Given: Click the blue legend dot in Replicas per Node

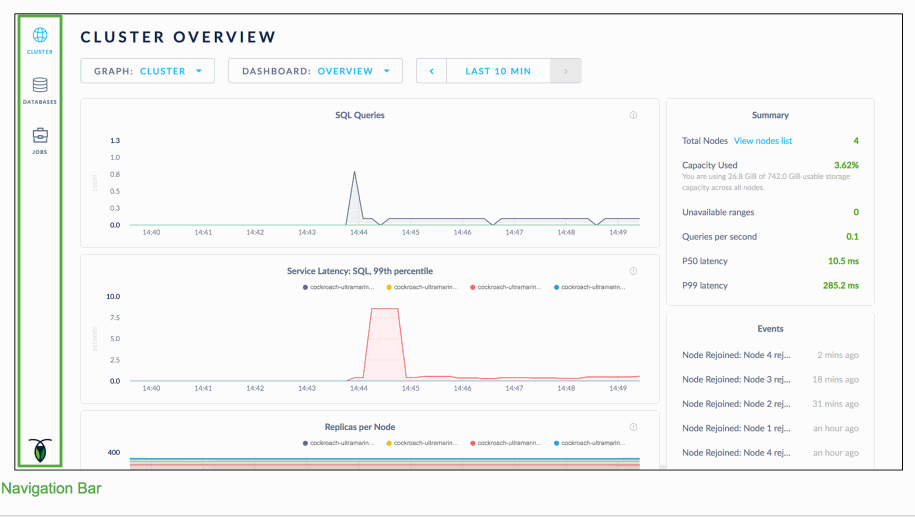Looking at the screenshot, I should coord(556,442).
